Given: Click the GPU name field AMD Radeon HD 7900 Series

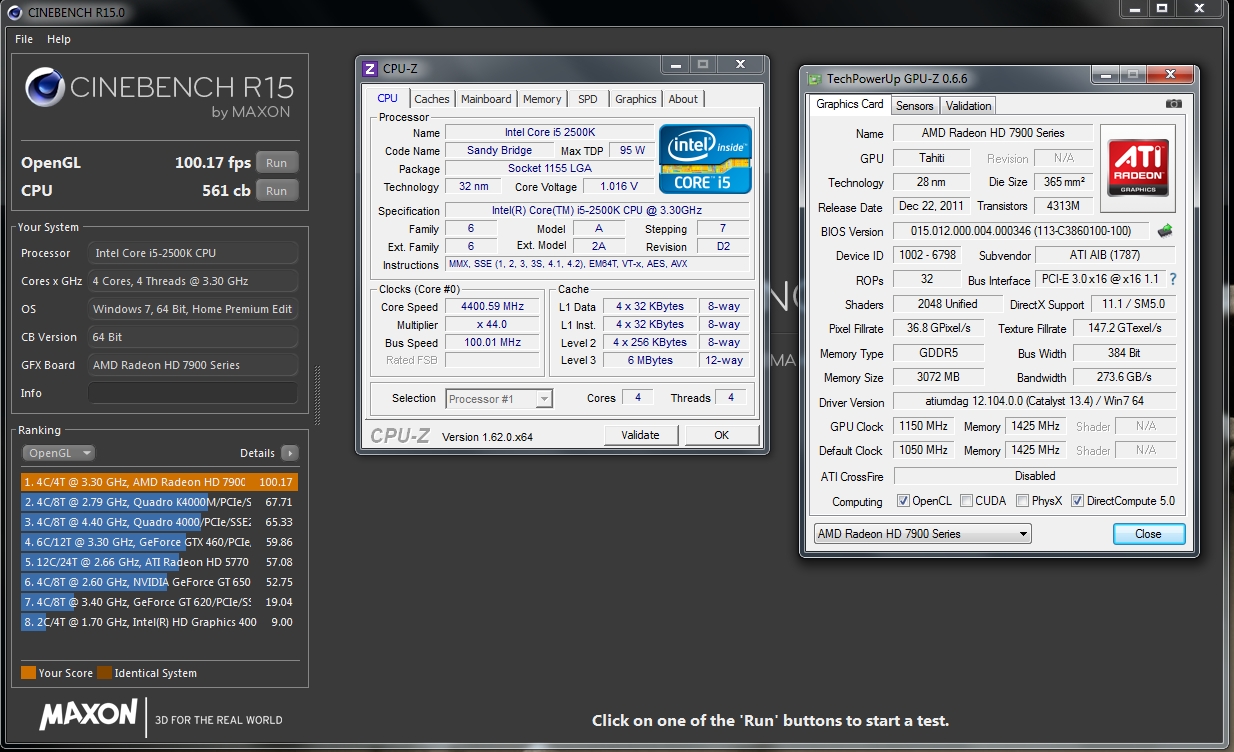Looking at the screenshot, I should [x=992, y=133].
